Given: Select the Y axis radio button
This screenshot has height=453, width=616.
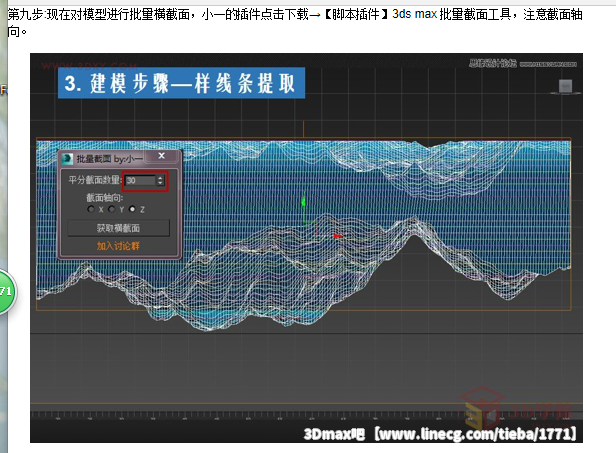Looking at the screenshot, I should 112,209.
